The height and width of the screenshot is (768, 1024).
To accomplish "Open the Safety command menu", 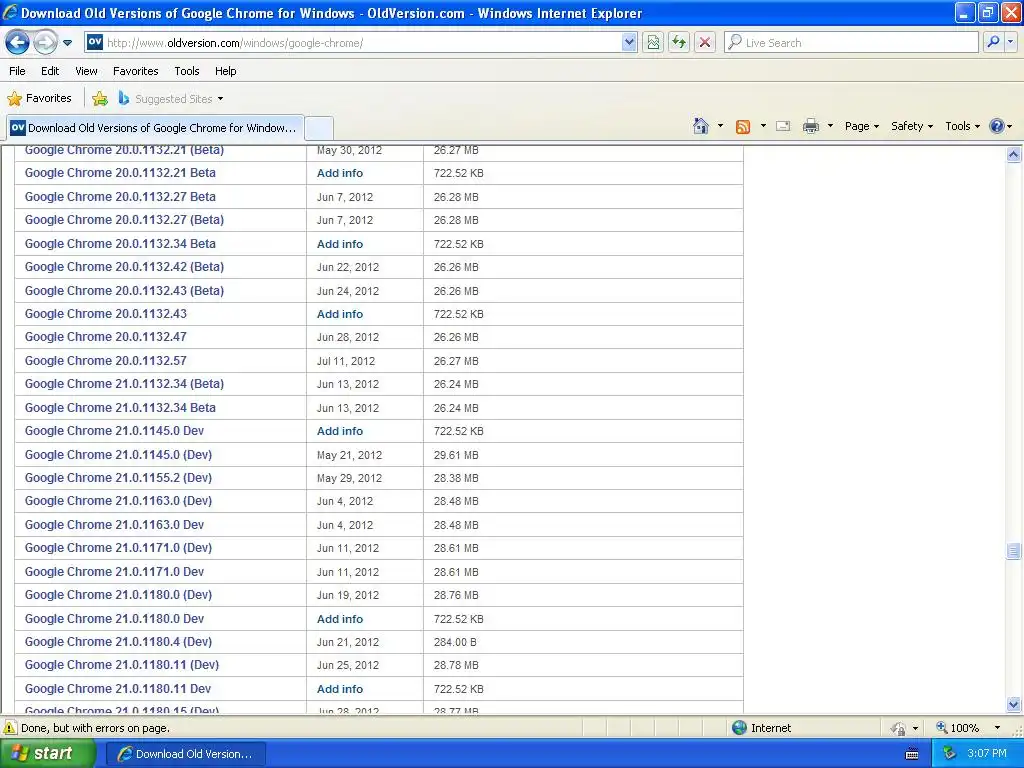I will [x=912, y=126].
